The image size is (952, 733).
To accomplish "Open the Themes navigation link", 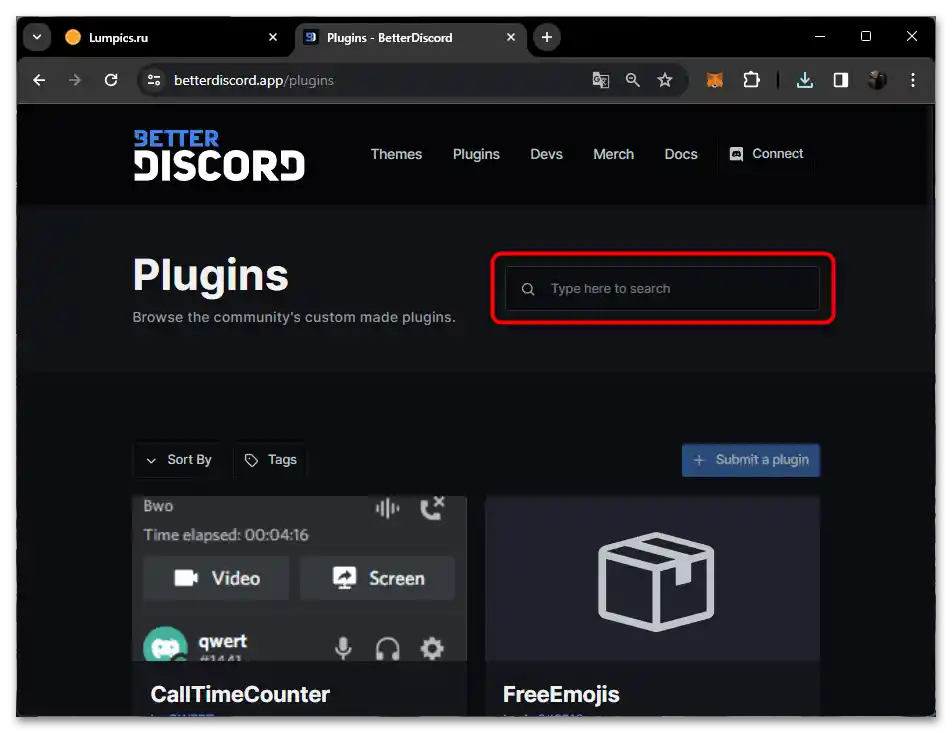I will pos(396,154).
